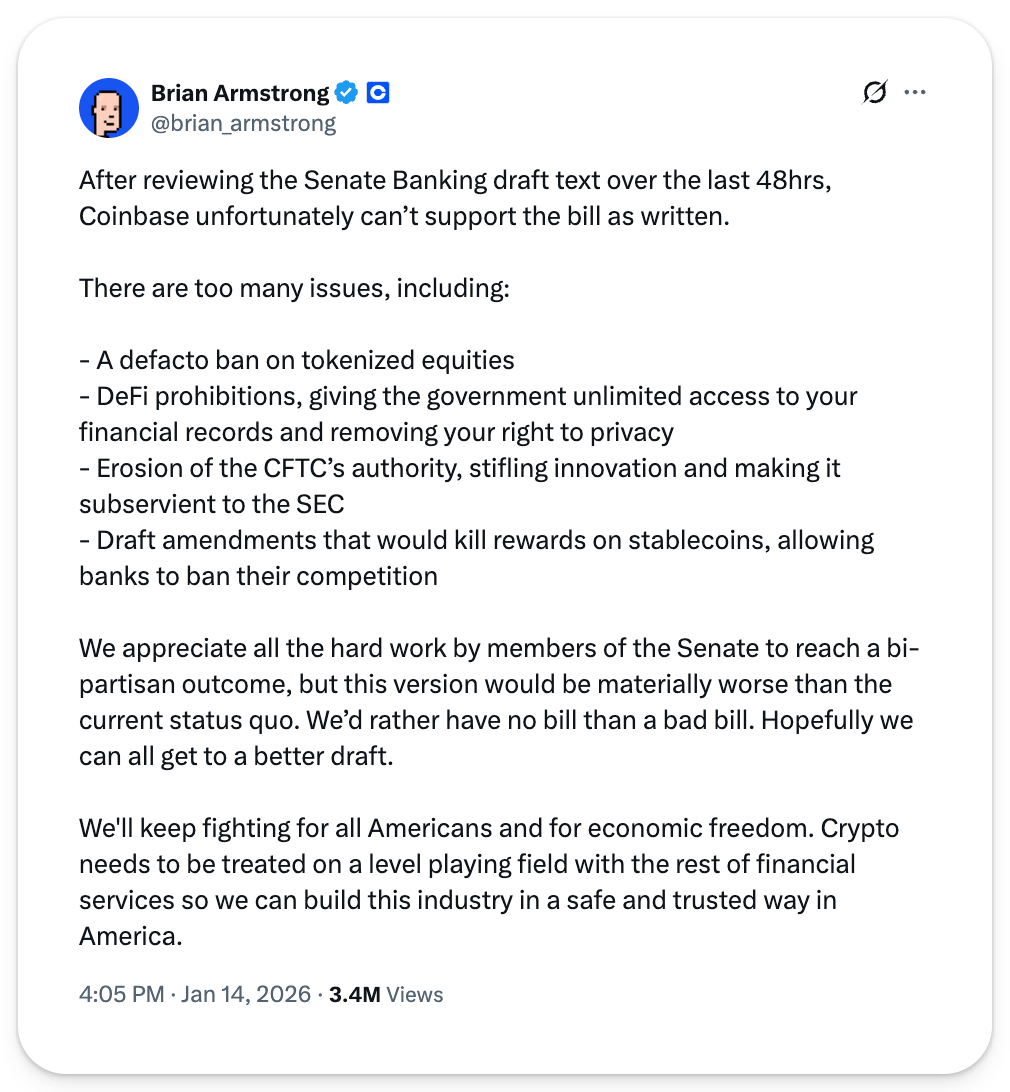Click the line starting 'After reviewing the Senate Banking'
The height and width of the screenshot is (1092, 1010).
[468, 180]
